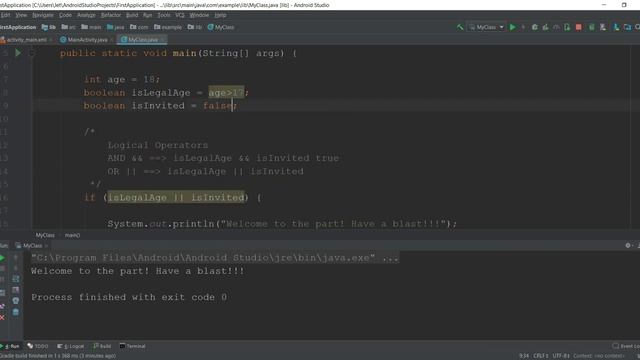Open the Build tool window tab

point(102,346)
